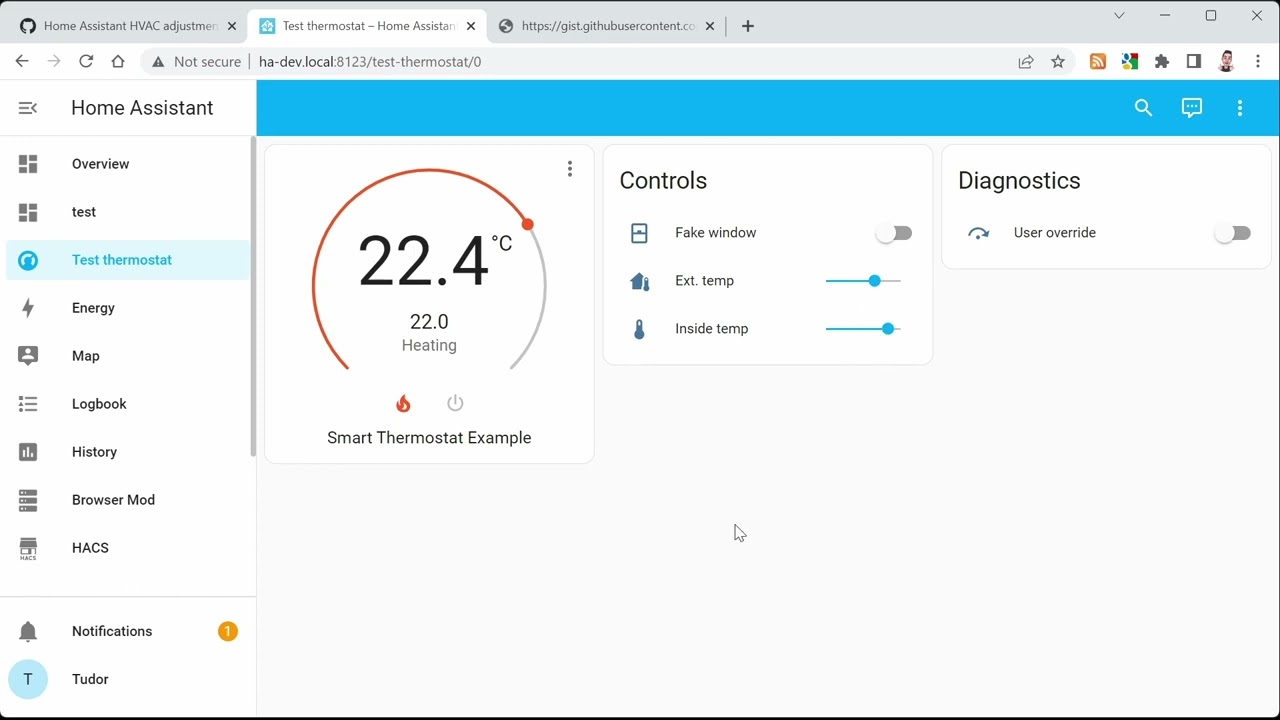Open the History panel
This screenshot has height=720, width=1280.
coord(128,452)
